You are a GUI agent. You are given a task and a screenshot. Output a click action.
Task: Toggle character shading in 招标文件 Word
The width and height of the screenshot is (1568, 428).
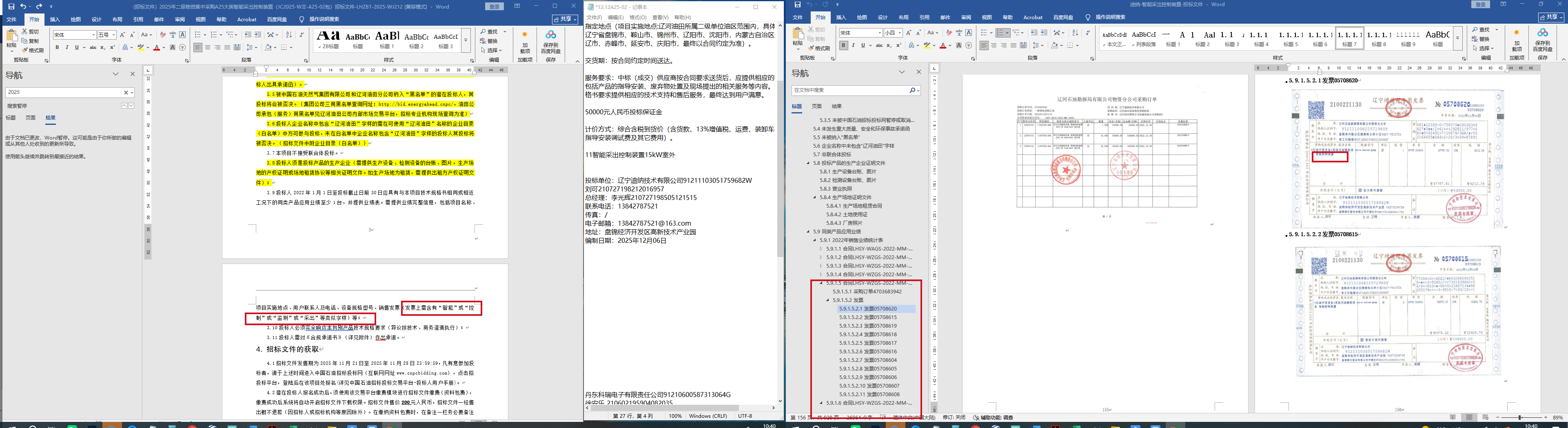[172, 47]
